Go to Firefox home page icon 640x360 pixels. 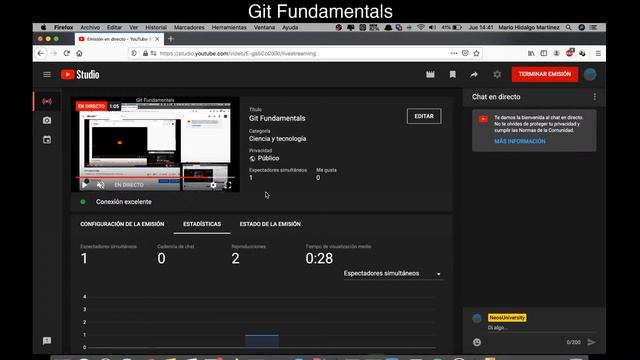tap(79, 53)
